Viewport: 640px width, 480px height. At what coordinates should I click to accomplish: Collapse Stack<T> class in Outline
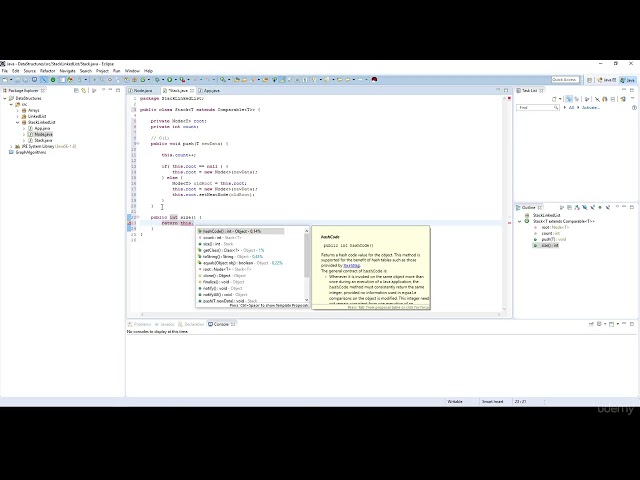pos(520,221)
